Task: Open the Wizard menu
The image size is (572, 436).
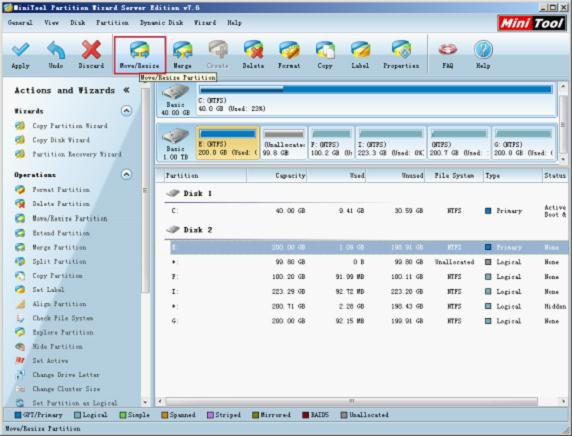Action: [205, 23]
